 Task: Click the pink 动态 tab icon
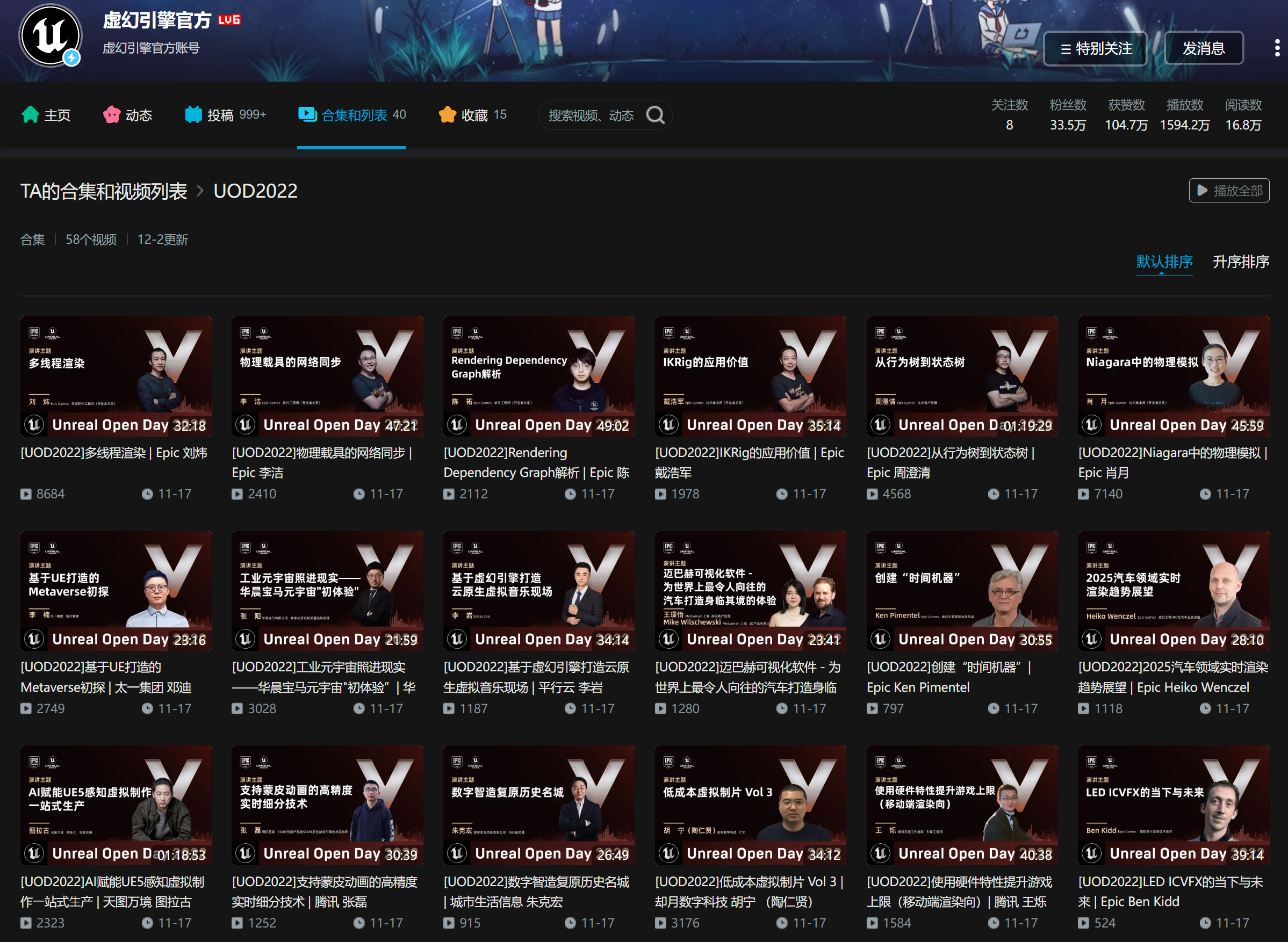point(111,114)
